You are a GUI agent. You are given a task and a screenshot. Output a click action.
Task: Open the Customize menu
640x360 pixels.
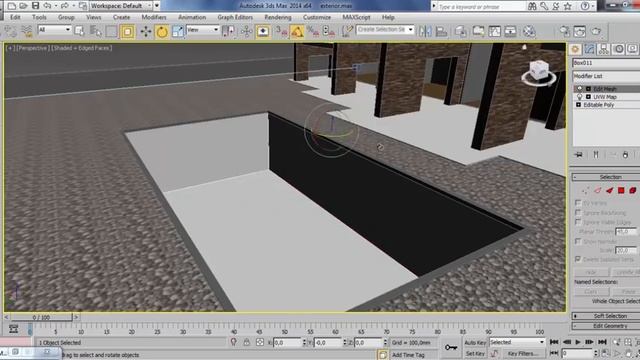point(317,17)
